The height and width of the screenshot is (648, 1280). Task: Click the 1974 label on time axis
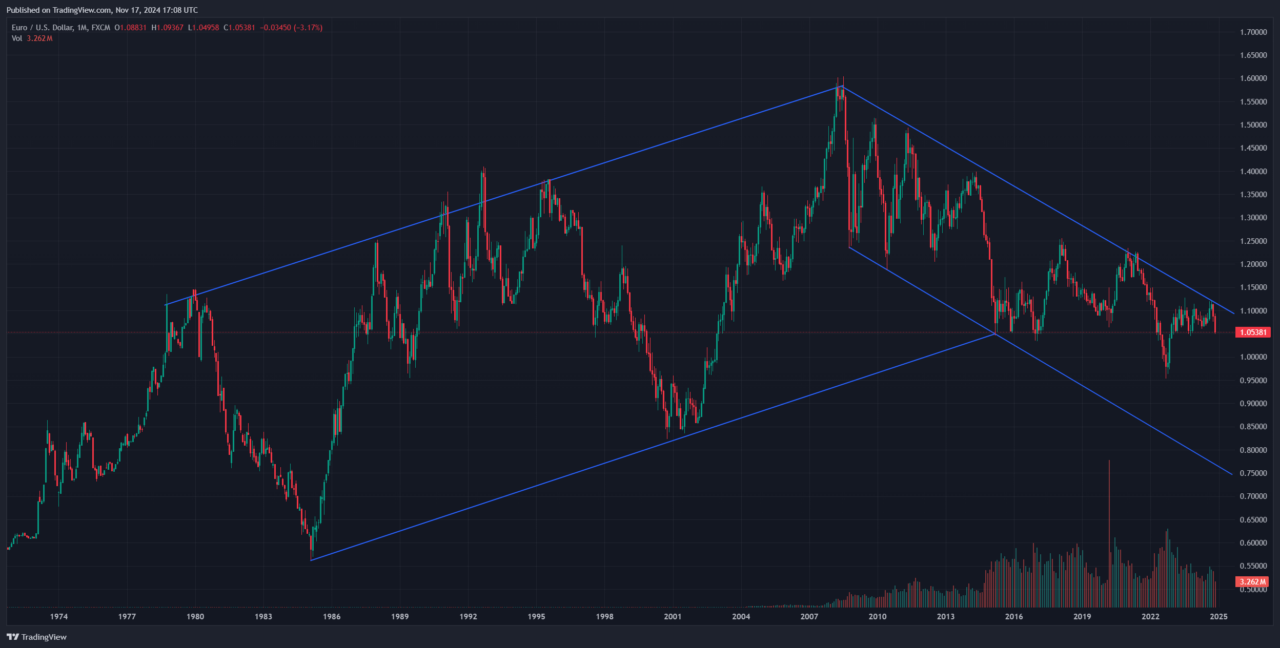(59, 617)
